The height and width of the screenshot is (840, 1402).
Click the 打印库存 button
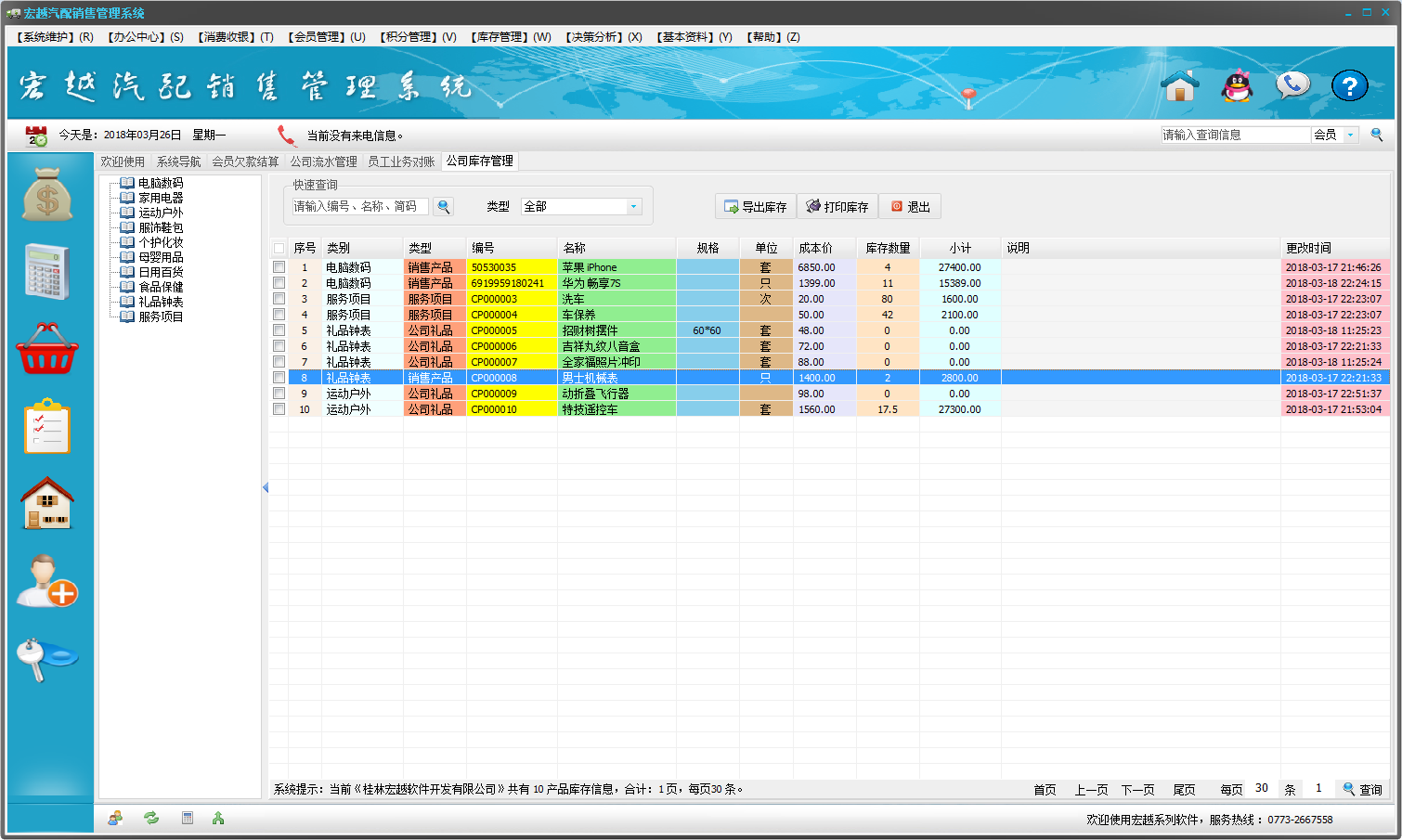point(837,206)
